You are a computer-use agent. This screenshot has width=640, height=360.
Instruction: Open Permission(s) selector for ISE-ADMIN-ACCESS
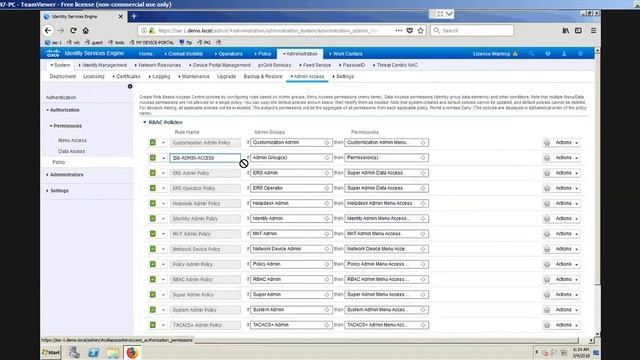(386, 158)
